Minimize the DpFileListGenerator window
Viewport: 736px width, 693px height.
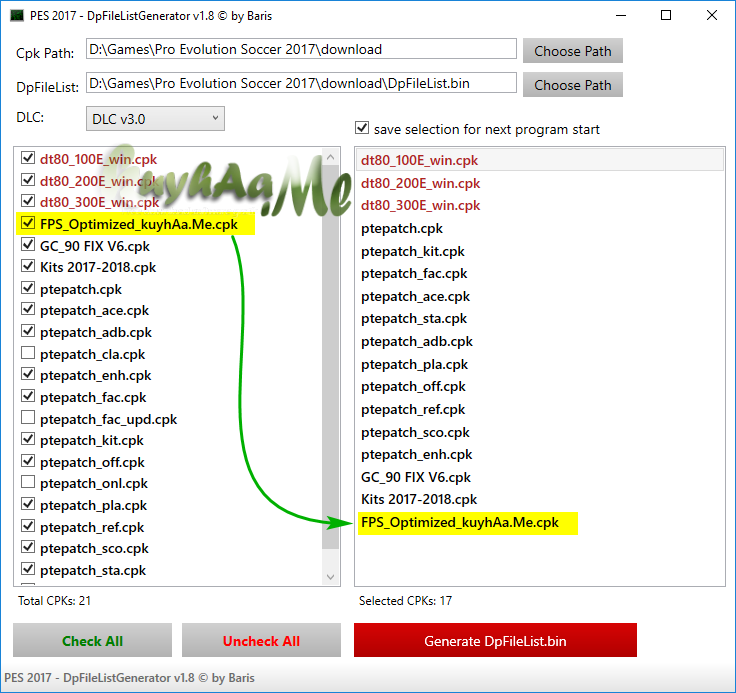(x=621, y=15)
